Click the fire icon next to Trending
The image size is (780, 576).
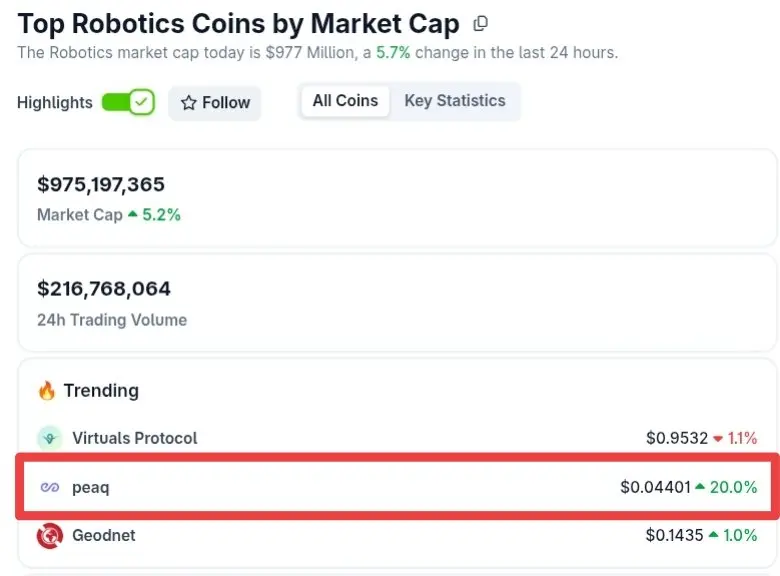pyautogui.click(x=46, y=390)
